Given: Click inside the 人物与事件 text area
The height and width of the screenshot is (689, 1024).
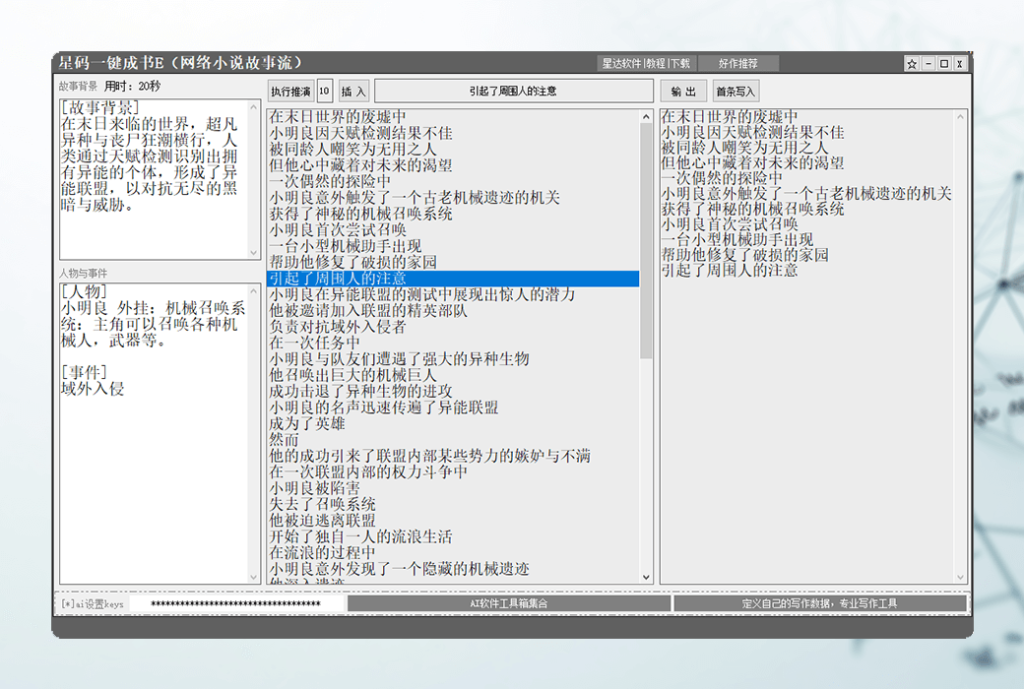Looking at the screenshot, I should pyautogui.click(x=154, y=434).
